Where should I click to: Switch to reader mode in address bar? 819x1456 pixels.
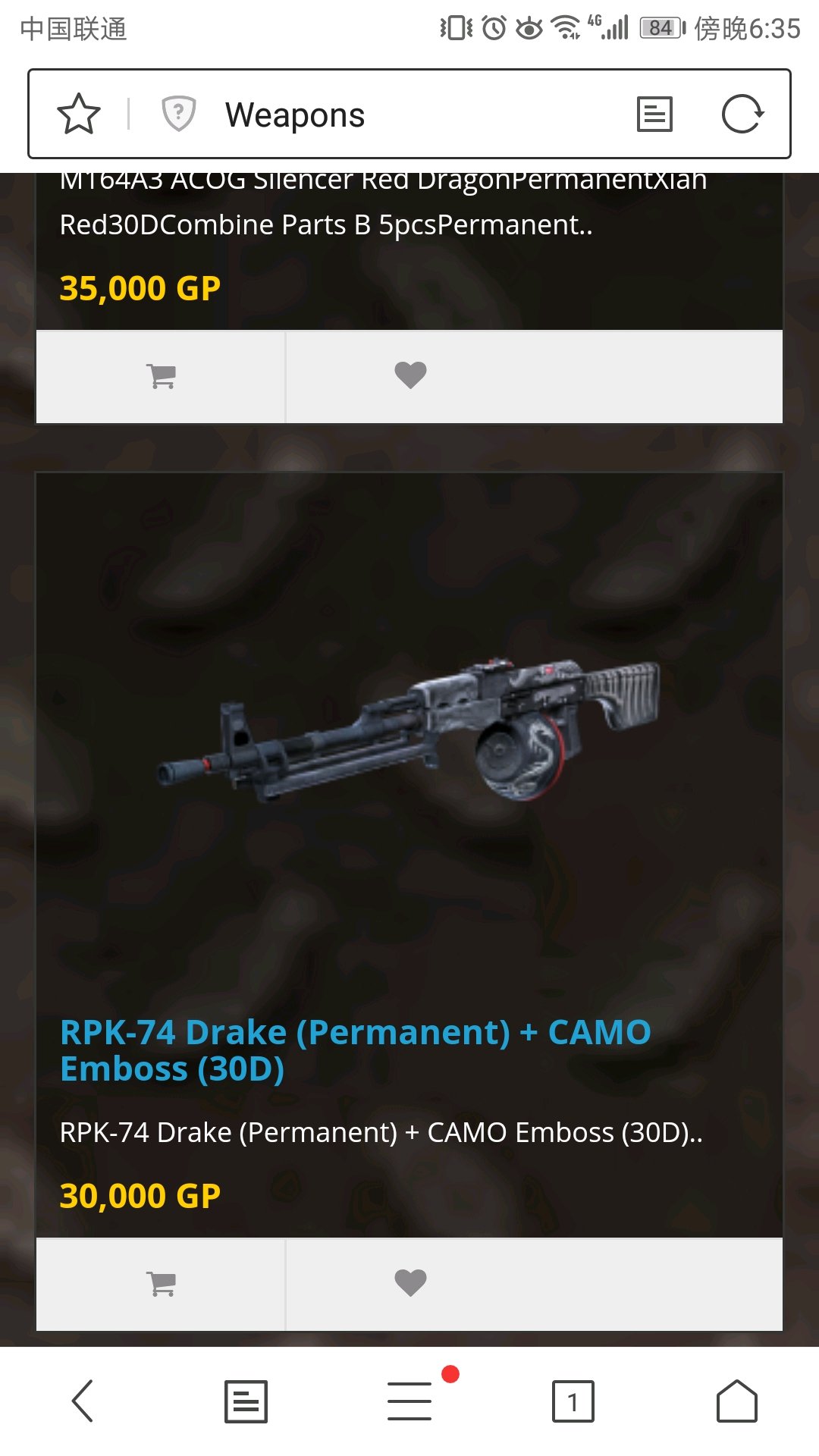[654, 115]
